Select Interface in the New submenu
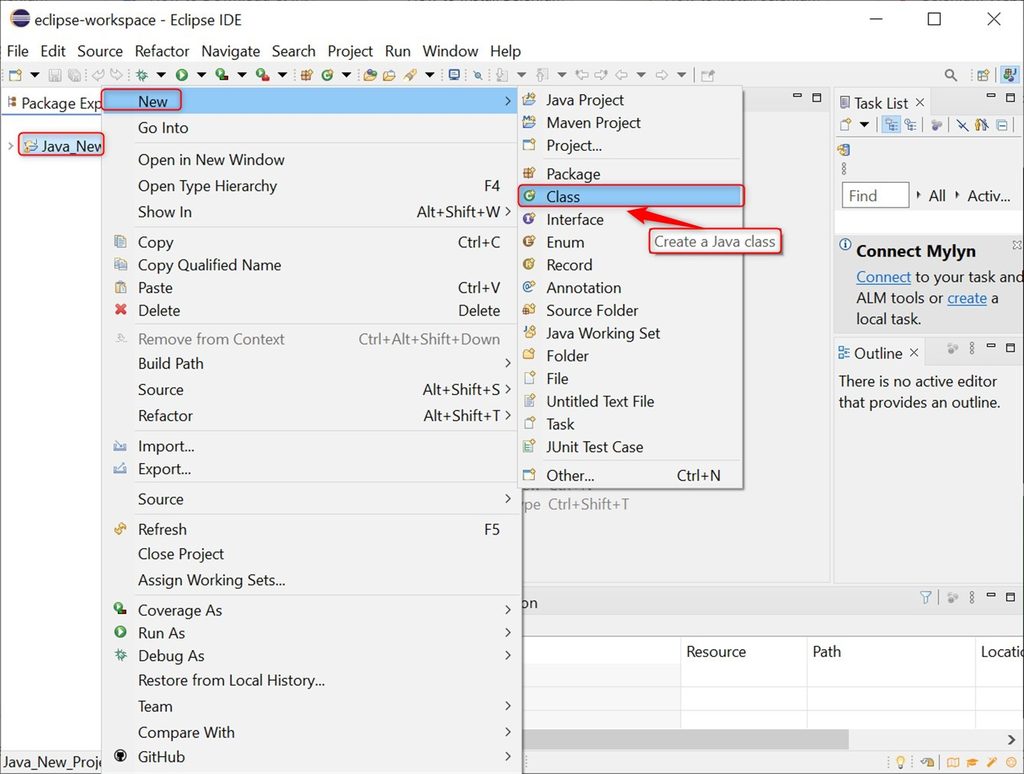 [x=631, y=219]
